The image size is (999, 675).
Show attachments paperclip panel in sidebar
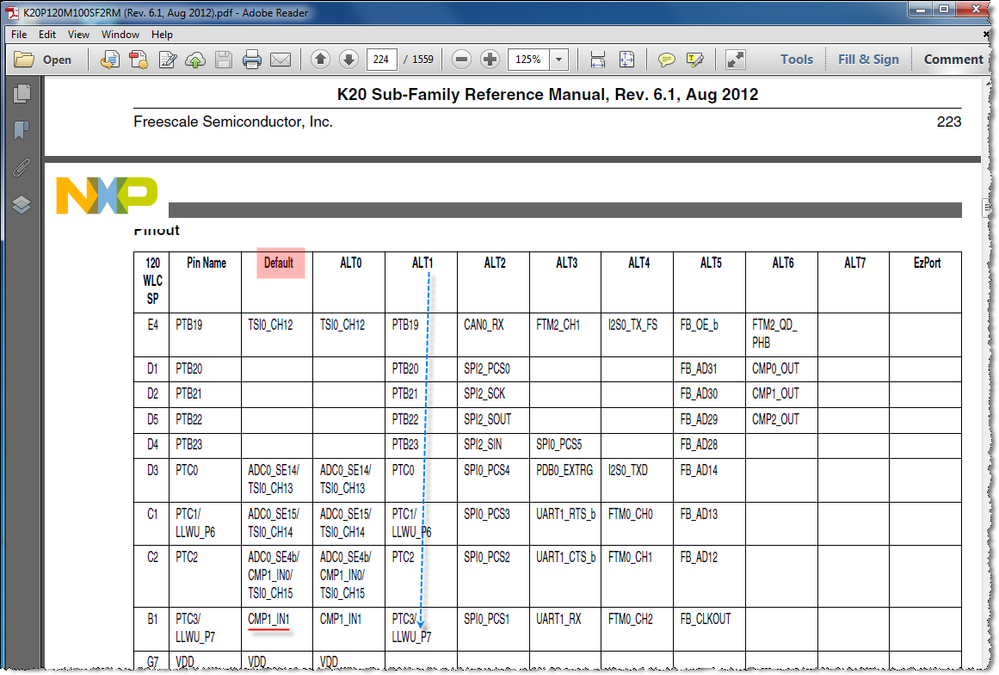[22, 168]
